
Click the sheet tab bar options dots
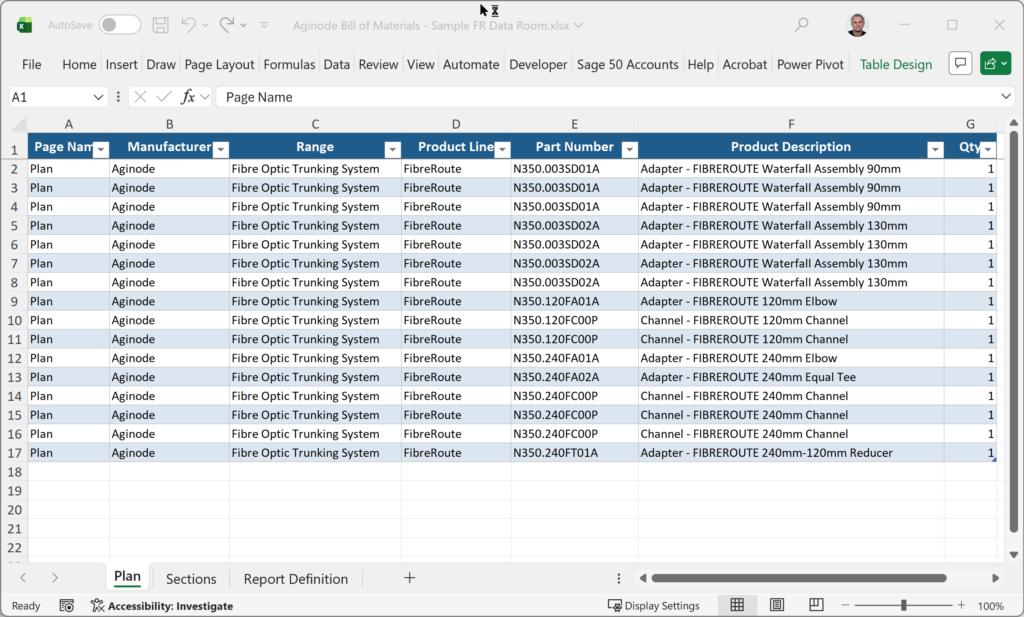618,578
